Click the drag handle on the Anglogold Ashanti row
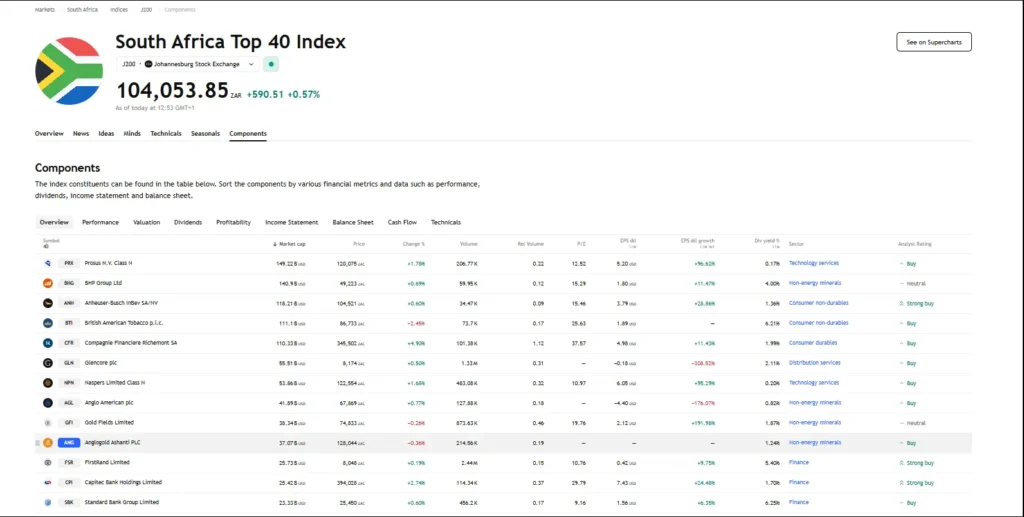This screenshot has width=1024, height=517. pos(37,443)
